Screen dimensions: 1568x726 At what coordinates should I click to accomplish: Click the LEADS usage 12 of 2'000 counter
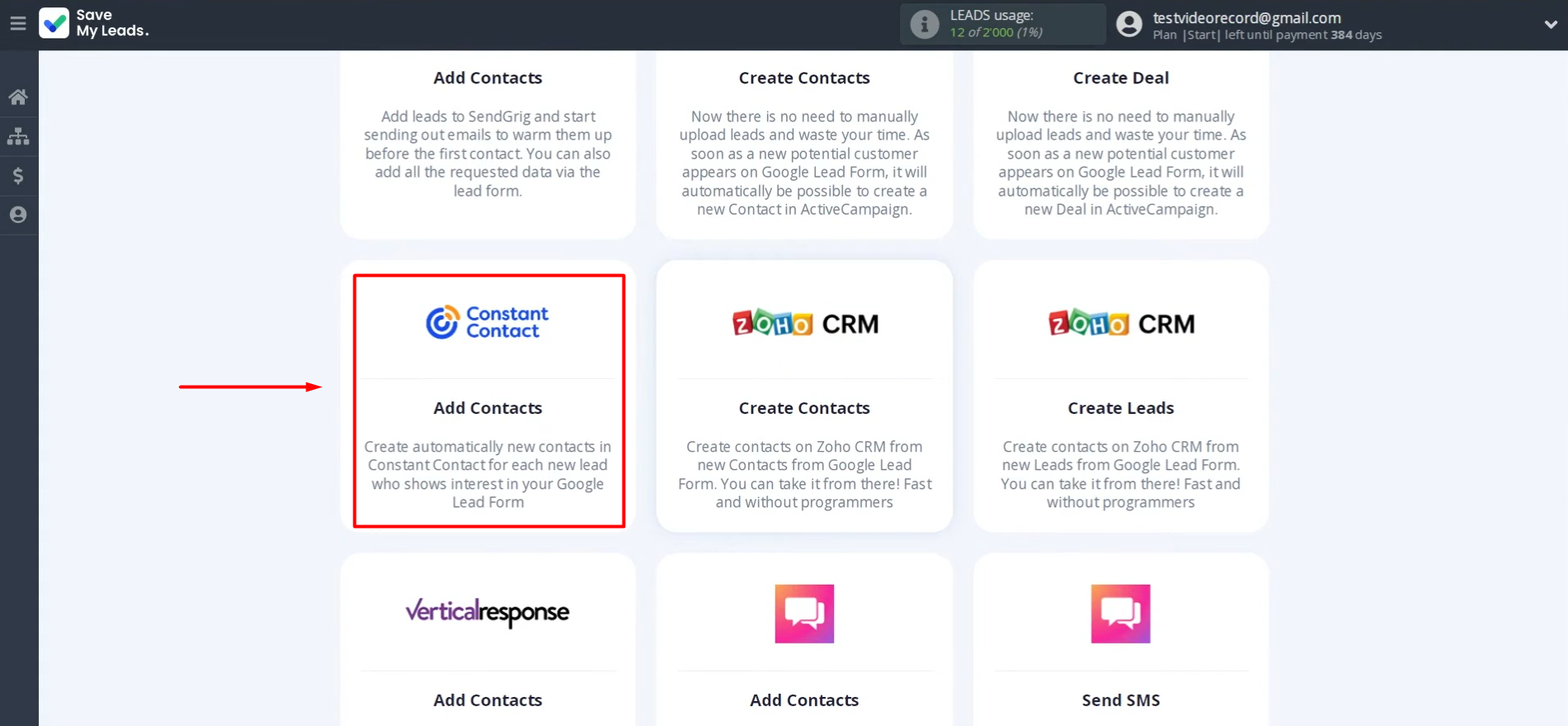[x=996, y=32]
